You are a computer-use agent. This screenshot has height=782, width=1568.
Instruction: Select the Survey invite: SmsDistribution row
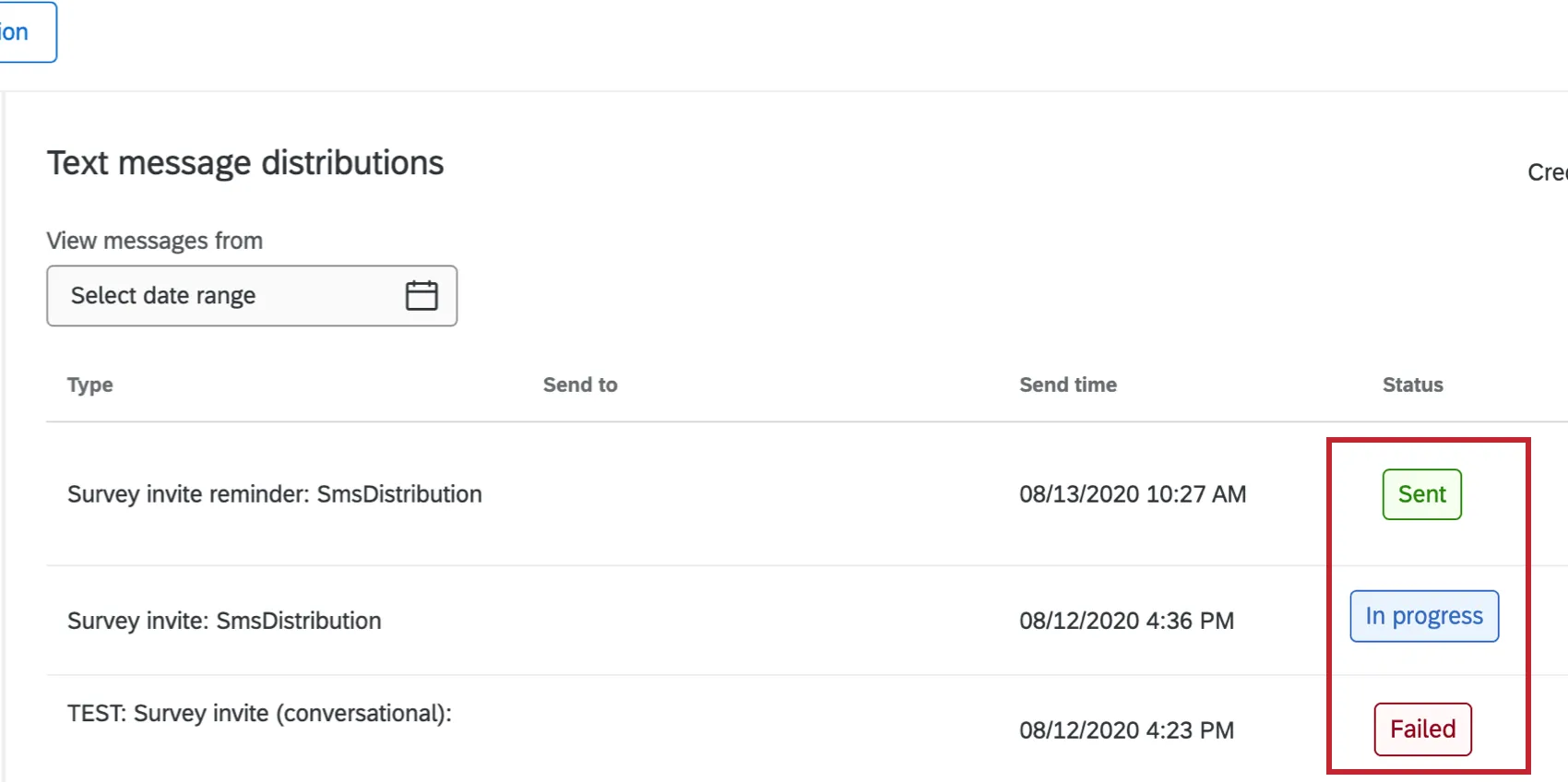click(x=224, y=620)
